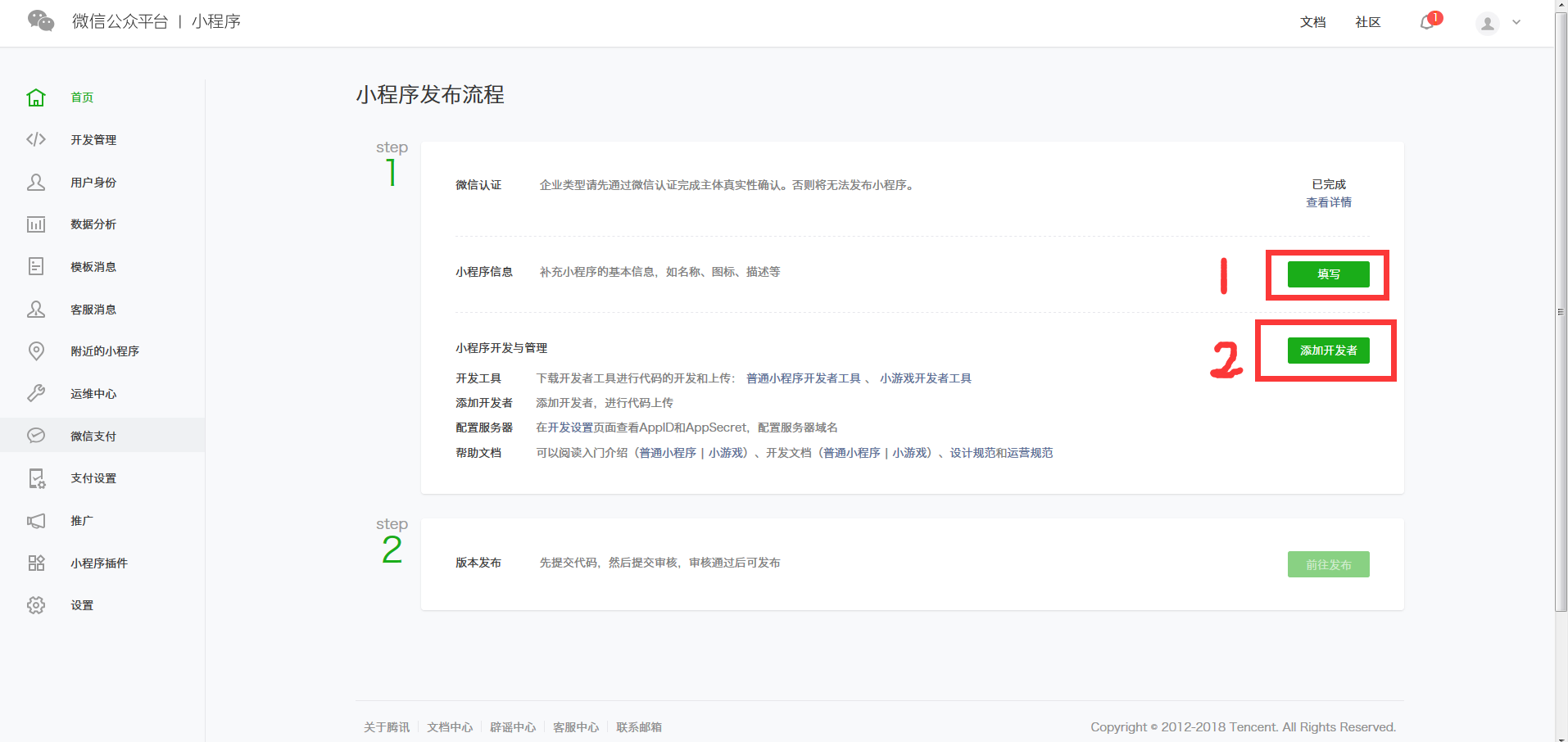Screen dimensions: 1568x742
Task: Click 客服中心 footer link
Action: (576, 727)
